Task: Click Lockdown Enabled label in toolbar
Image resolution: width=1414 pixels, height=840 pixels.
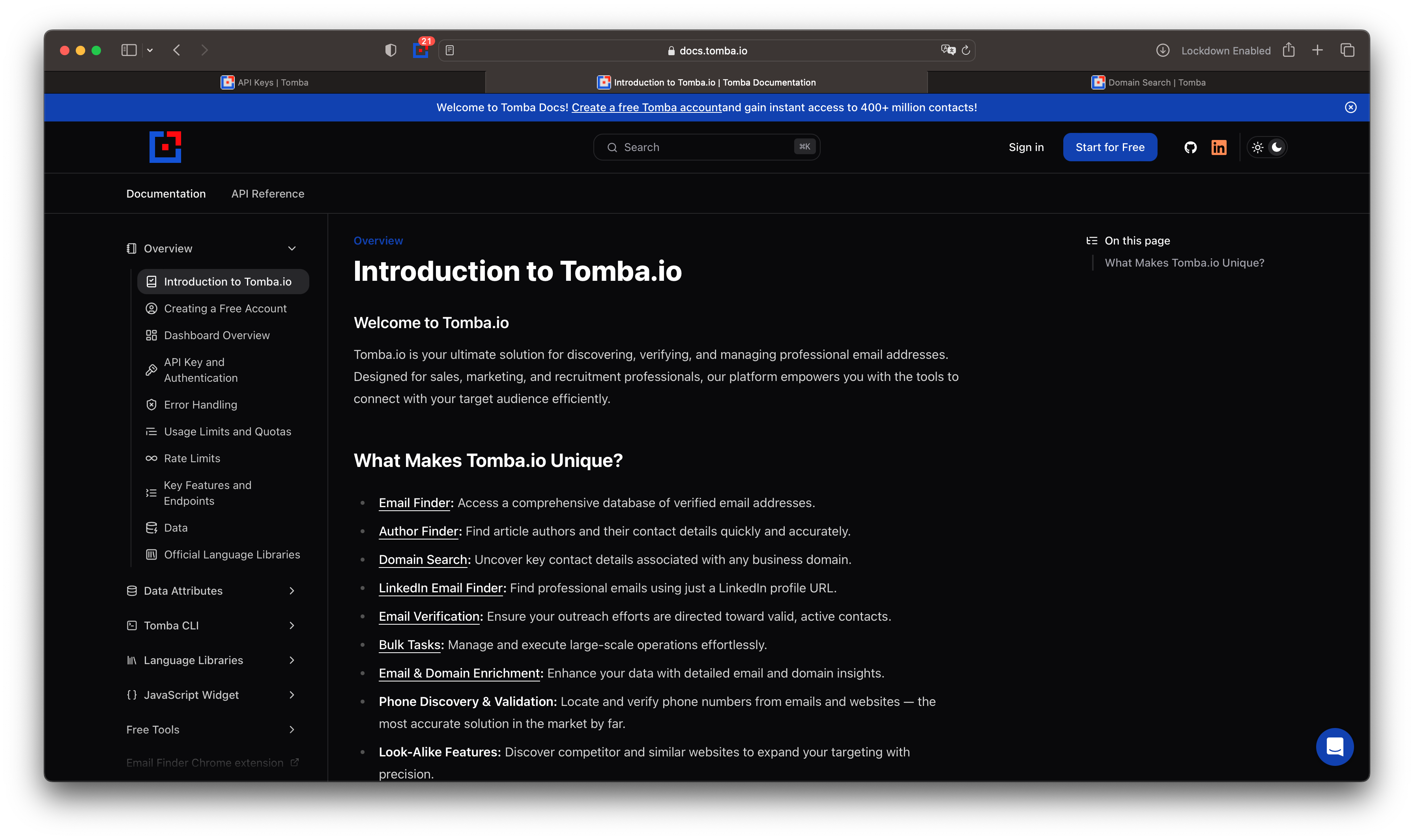Action: (1226, 50)
